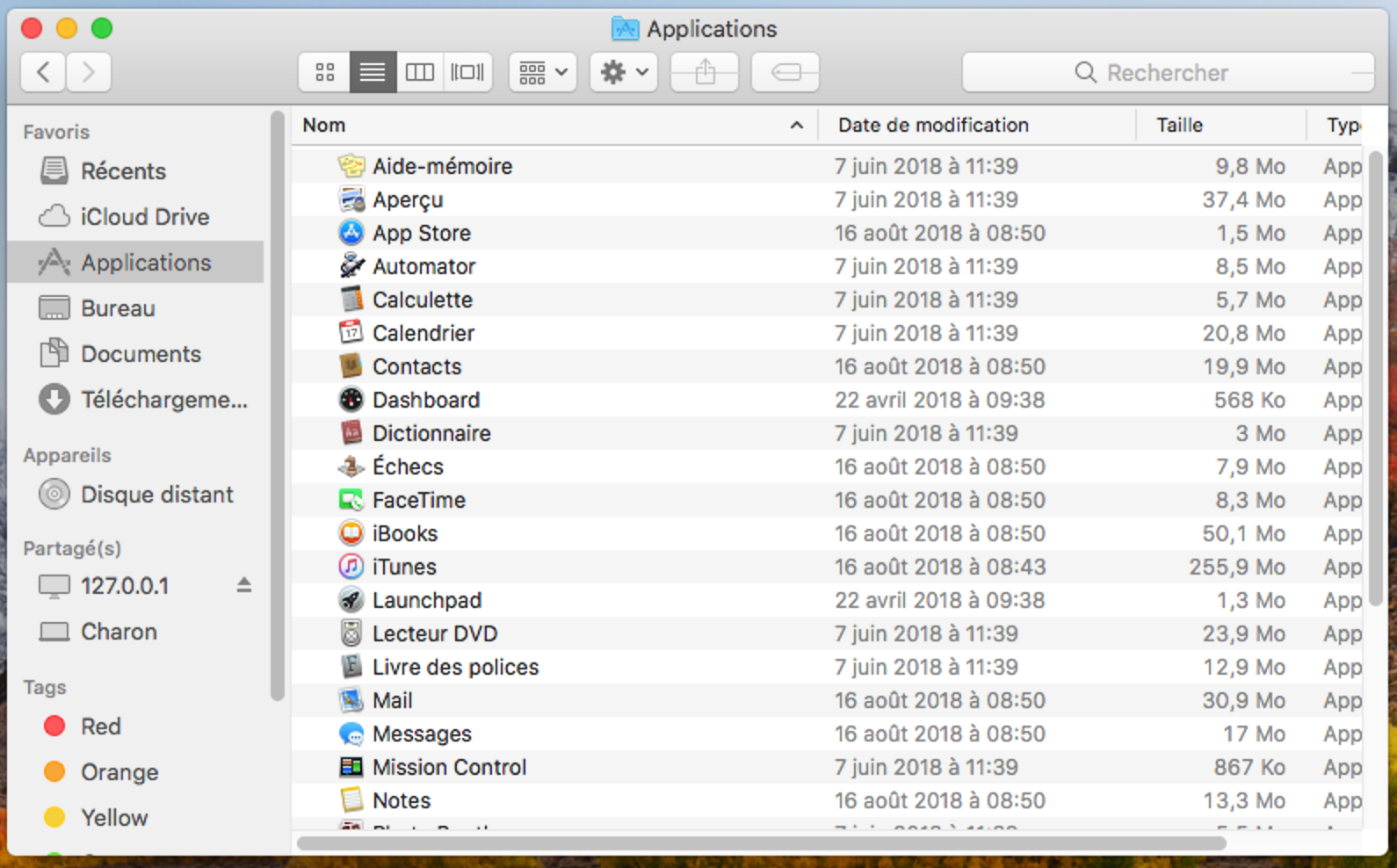This screenshot has width=1397, height=868.
Task: Click the Launchpad rocket icon
Action: tap(351, 600)
